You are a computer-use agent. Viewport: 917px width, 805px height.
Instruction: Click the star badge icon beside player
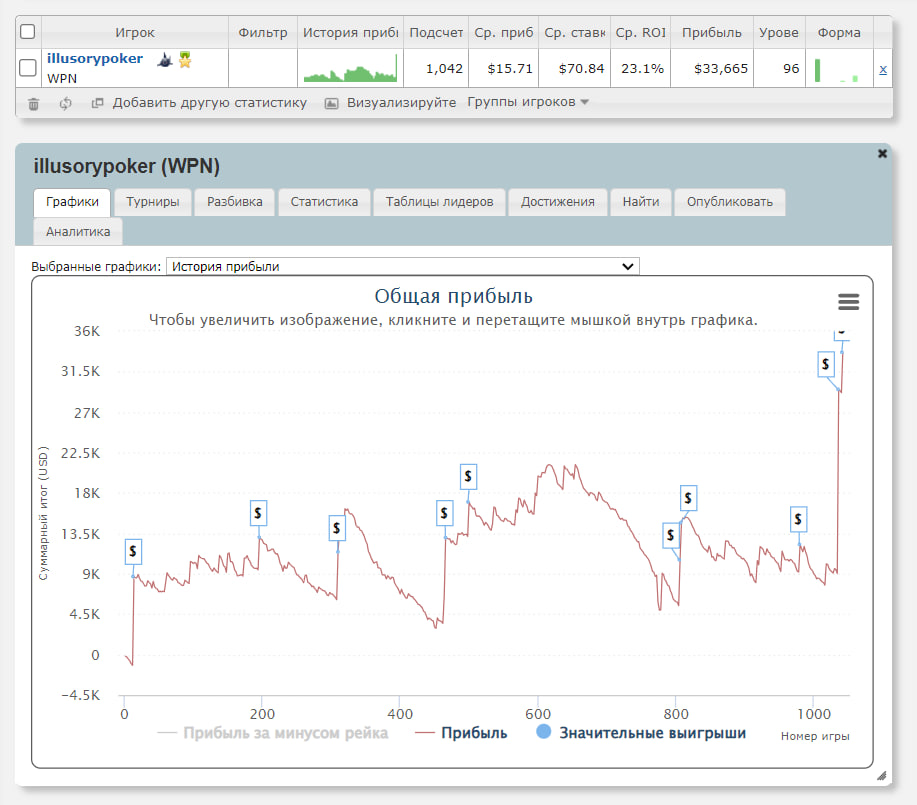[184, 60]
